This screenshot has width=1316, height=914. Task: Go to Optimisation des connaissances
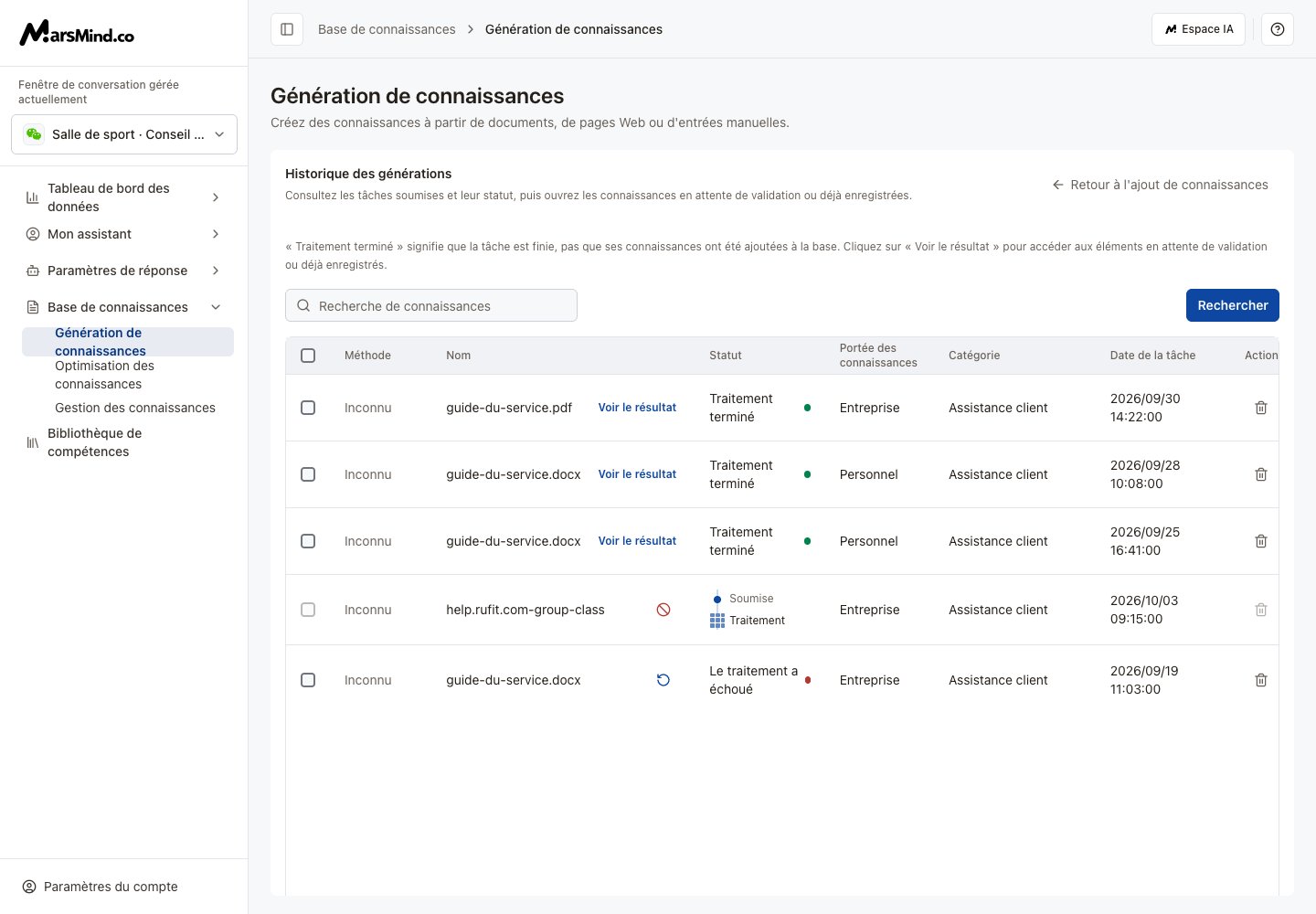coord(104,375)
